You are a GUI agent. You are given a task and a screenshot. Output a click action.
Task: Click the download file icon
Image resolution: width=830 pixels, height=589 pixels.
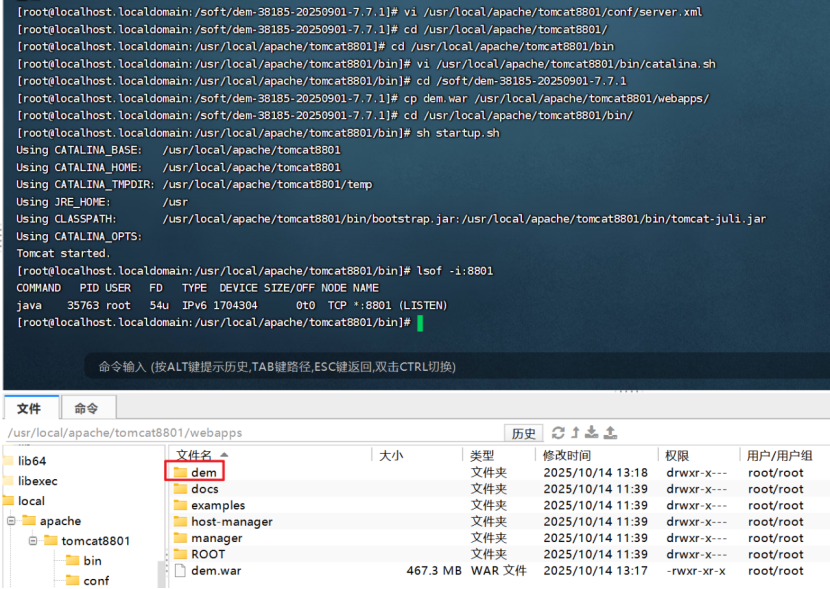(x=592, y=432)
